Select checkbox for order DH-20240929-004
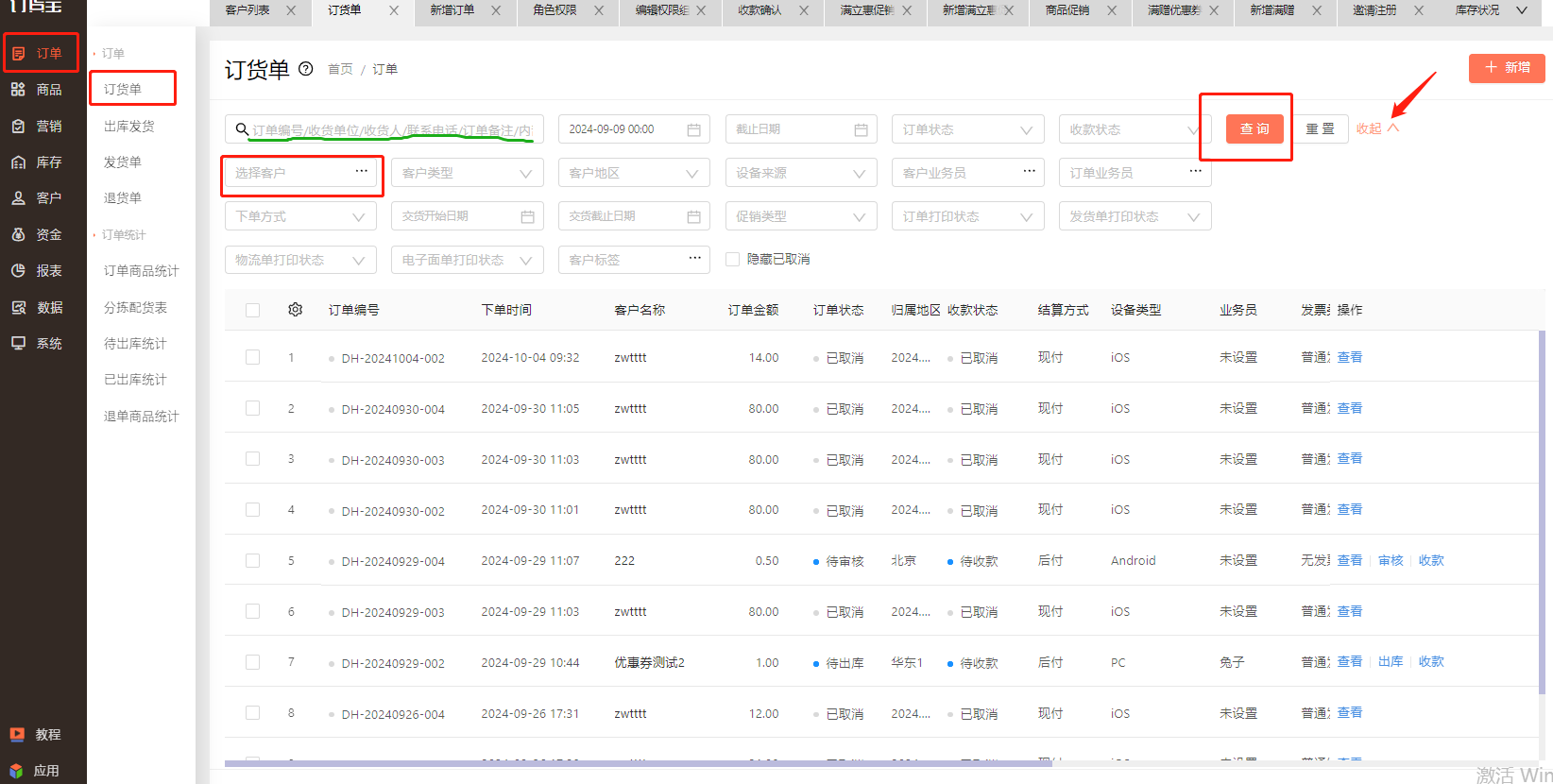This screenshot has height=784, width=1553. (x=252, y=560)
